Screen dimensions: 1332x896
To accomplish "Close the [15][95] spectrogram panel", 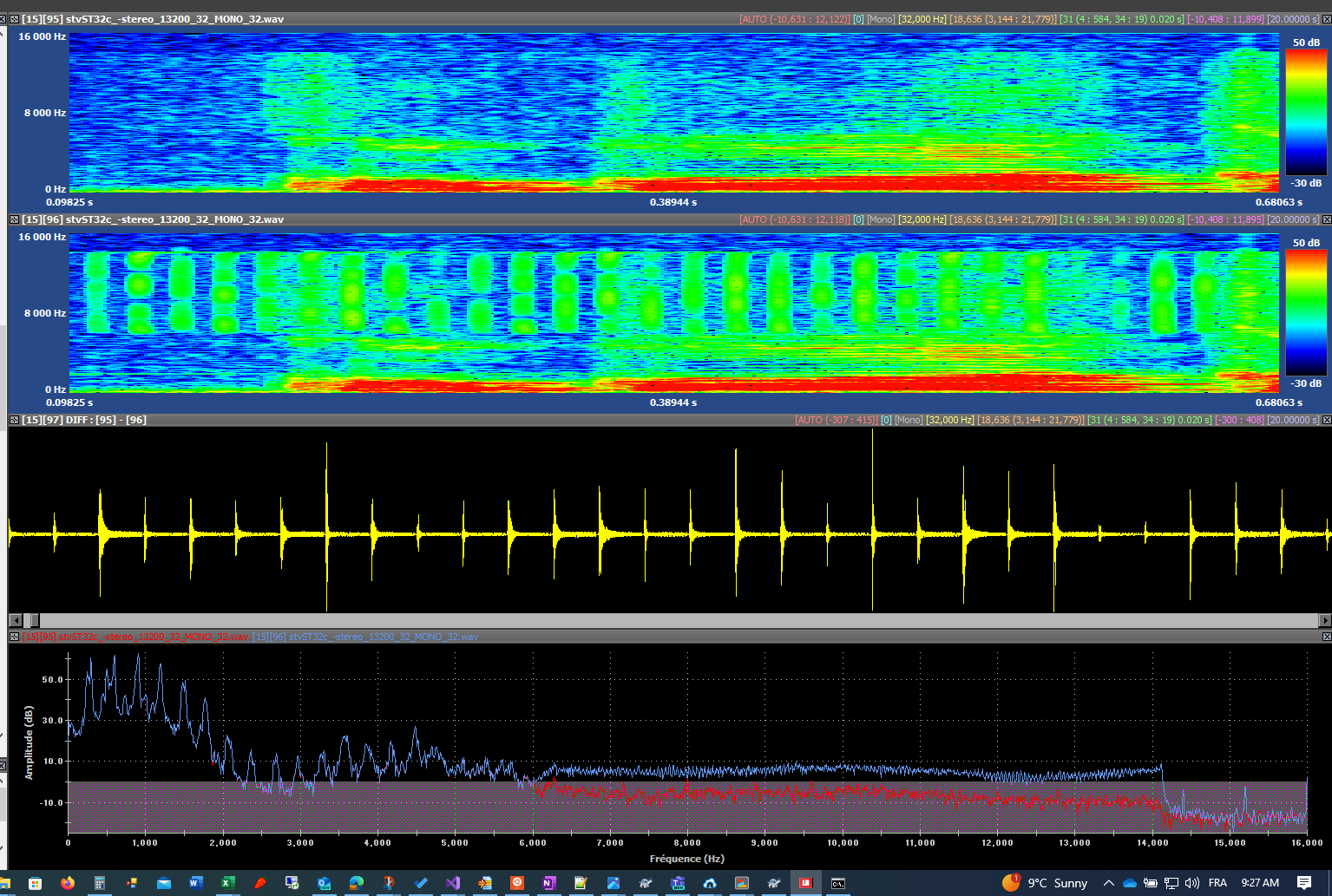I will pyautogui.click(x=1326, y=19).
